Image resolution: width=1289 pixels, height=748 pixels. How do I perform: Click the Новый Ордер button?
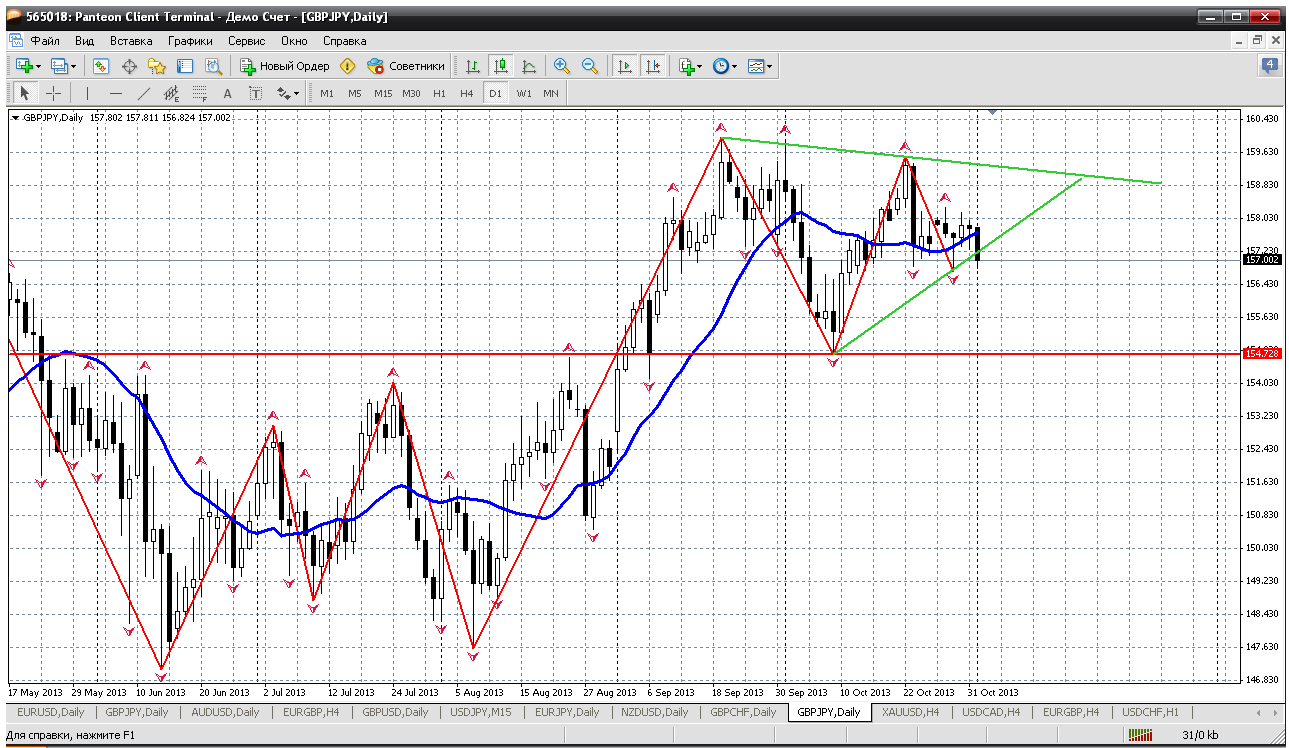tap(285, 66)
